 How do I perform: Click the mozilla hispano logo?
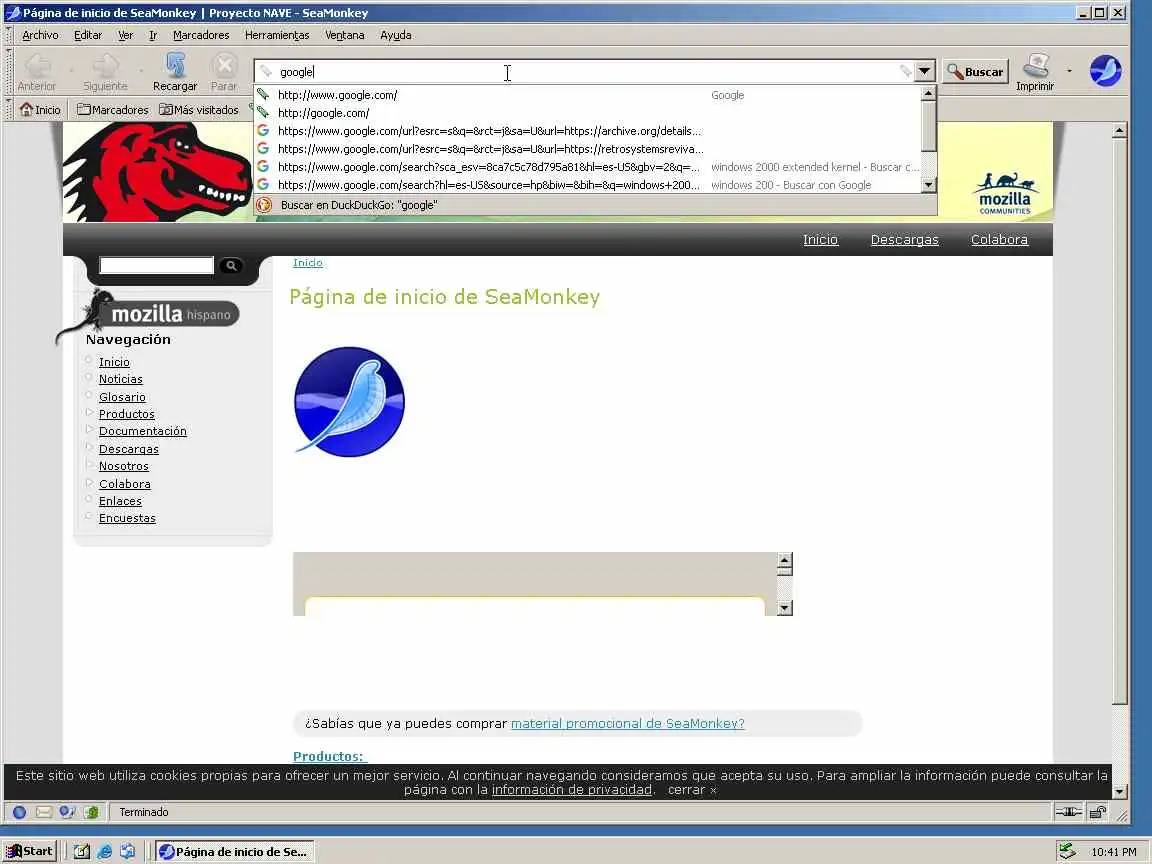[148, 314]
